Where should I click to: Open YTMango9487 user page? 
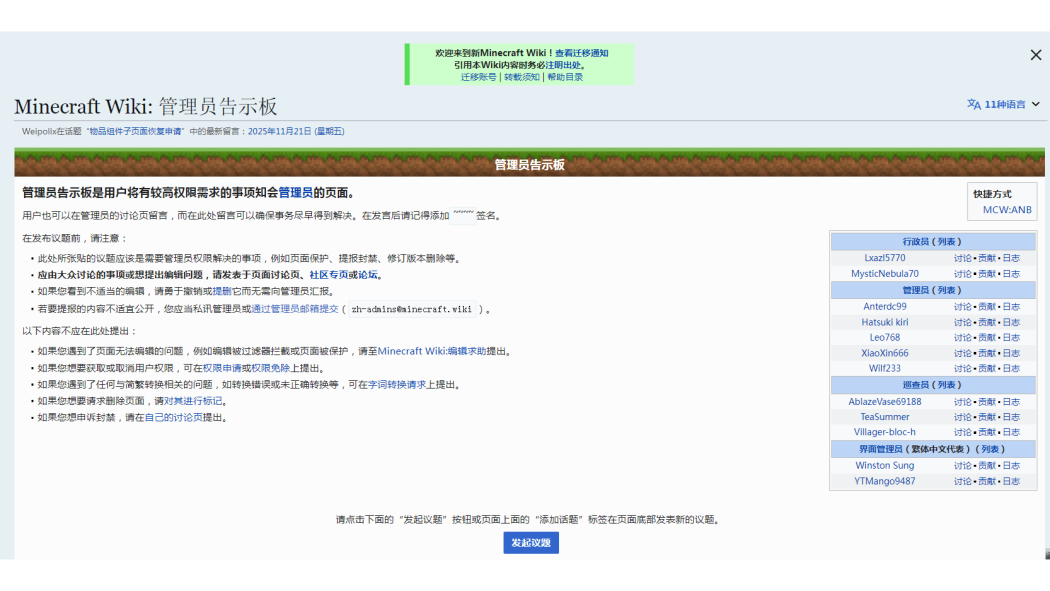[x=885, y=481]
